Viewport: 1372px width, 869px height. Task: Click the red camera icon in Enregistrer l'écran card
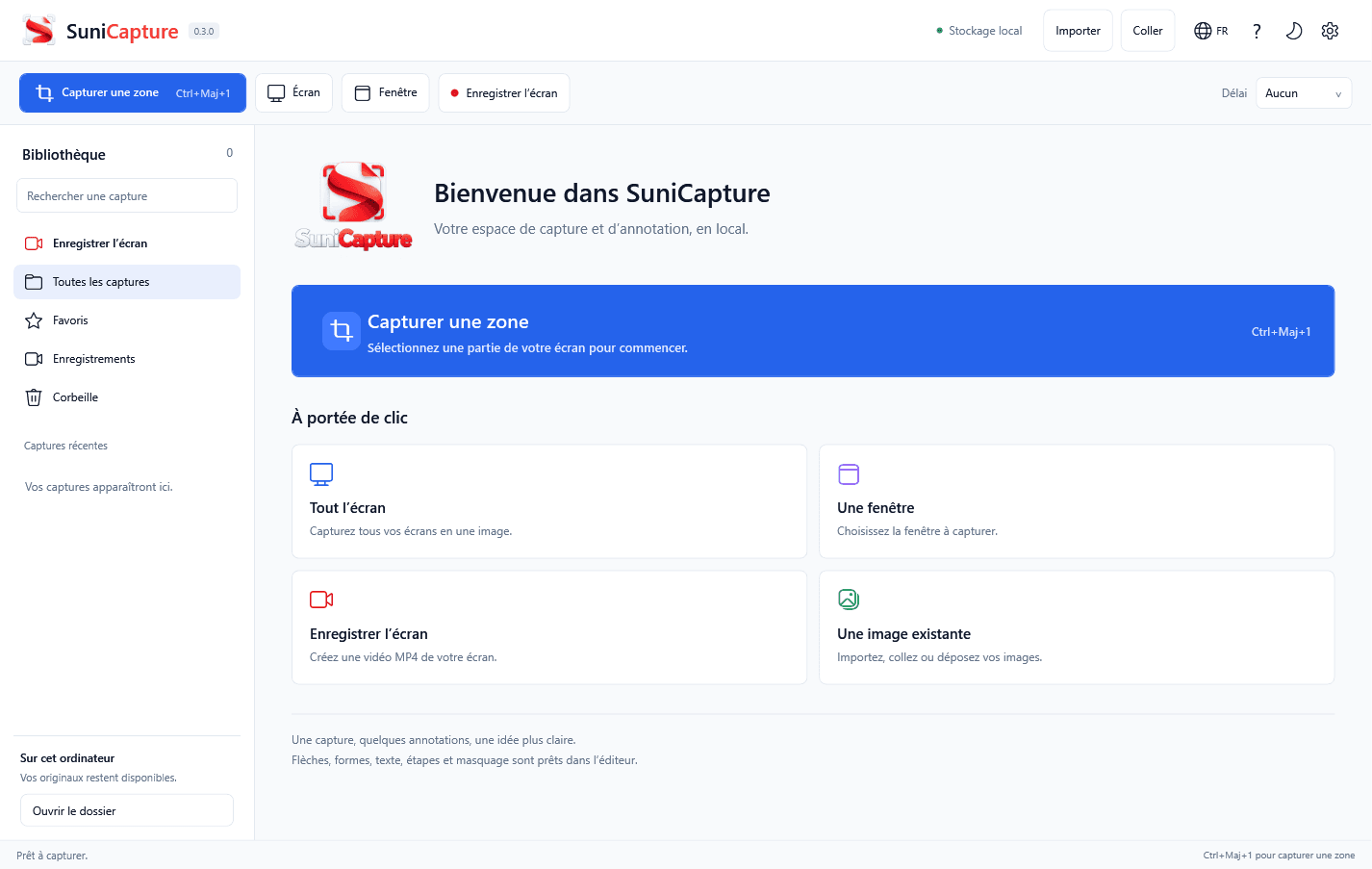(x=321, y=600)
